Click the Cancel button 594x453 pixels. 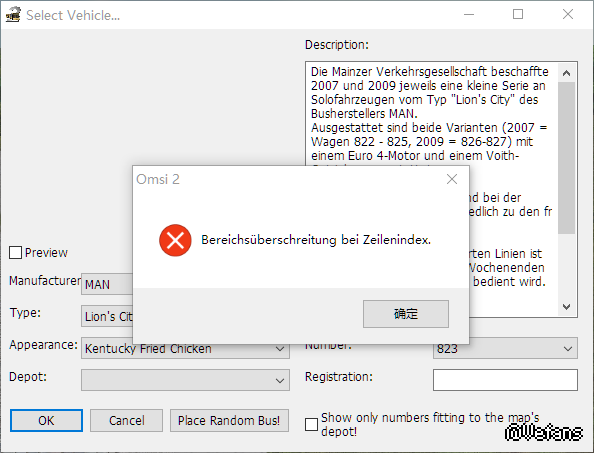127,420
